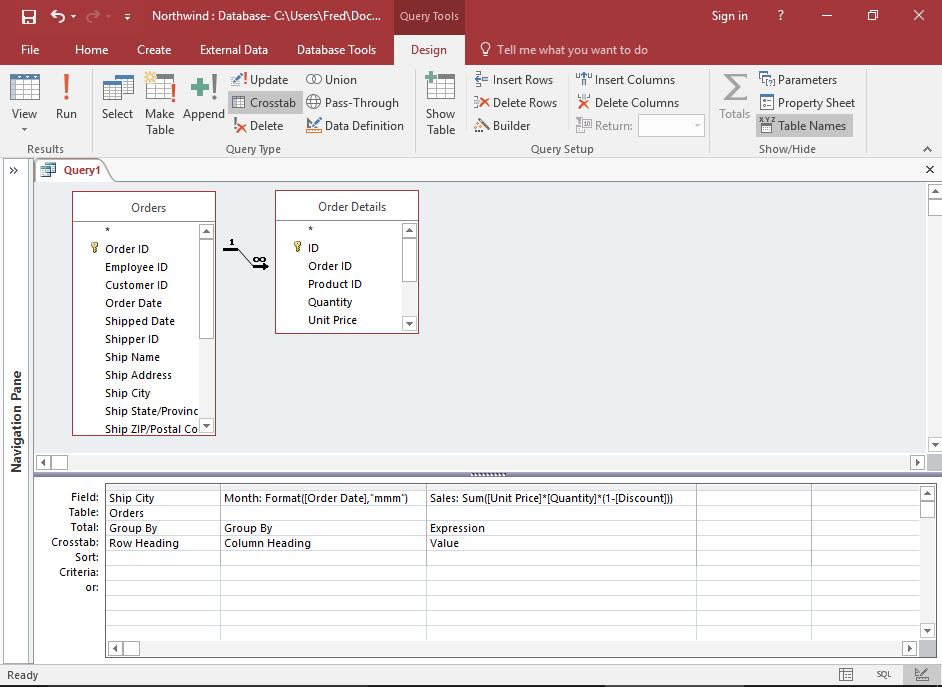
Task: Open the Group By Total cell under Ship City
Action: (x=163, y=528)
